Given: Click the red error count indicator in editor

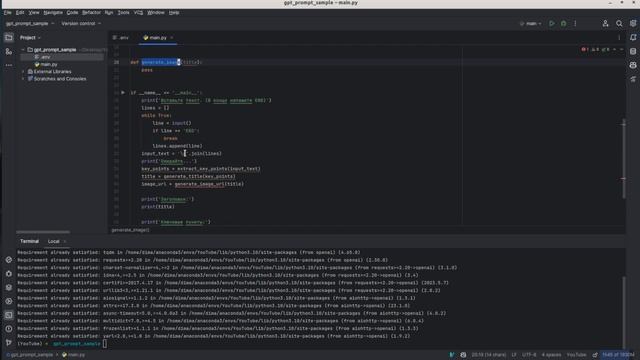Looking at the screenshot, I should coord(584,49).
